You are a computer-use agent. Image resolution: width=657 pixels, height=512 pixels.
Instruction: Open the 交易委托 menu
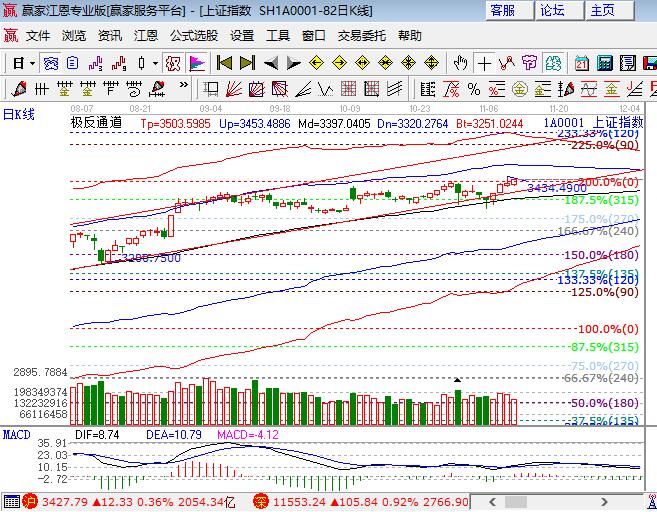(x=362, y=35)
